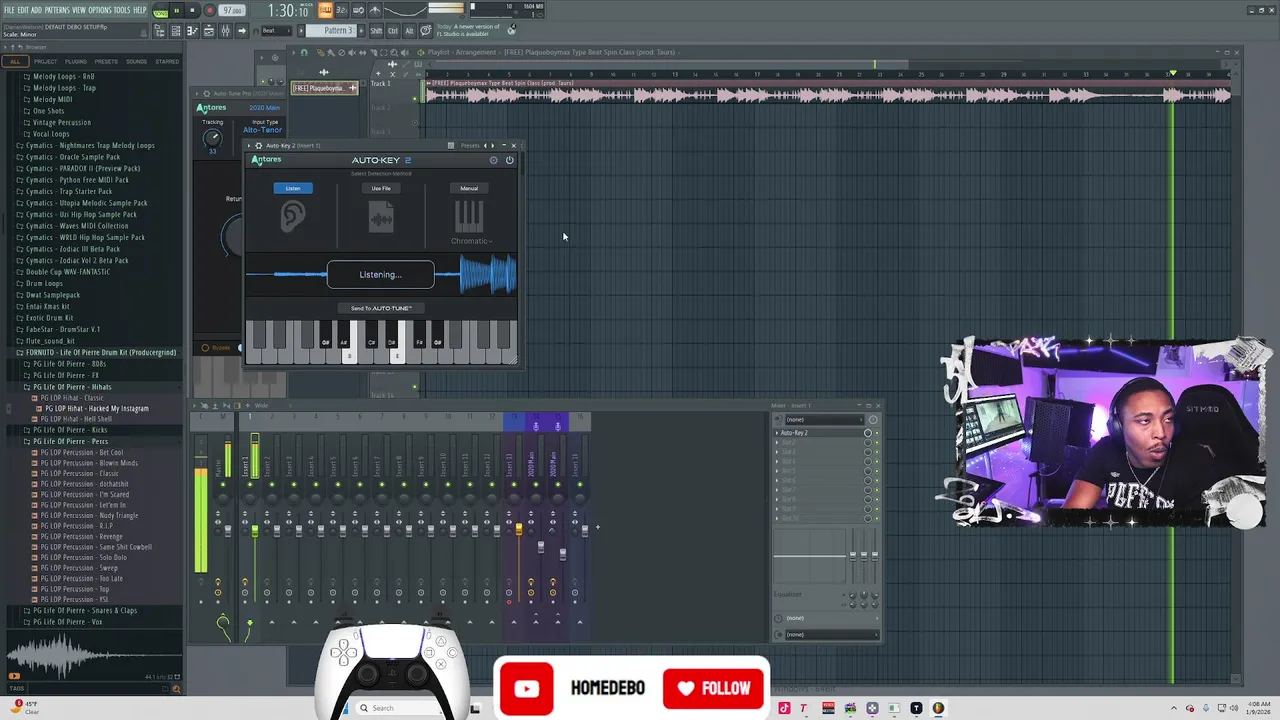The height and width of the screenshot is (720, 1280).
Task: Click the Shift key button in toolbar
Action: 376,31
